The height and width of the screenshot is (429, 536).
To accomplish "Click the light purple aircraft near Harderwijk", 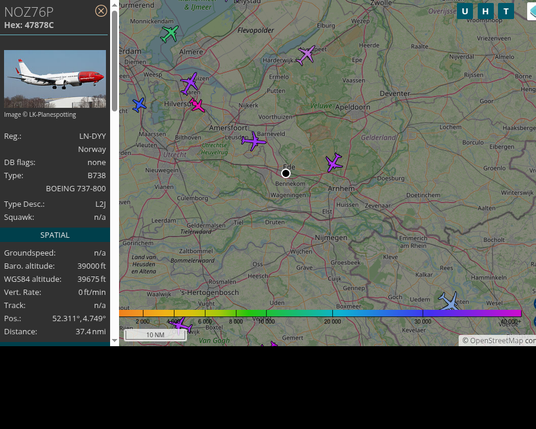I will (306, 55).
